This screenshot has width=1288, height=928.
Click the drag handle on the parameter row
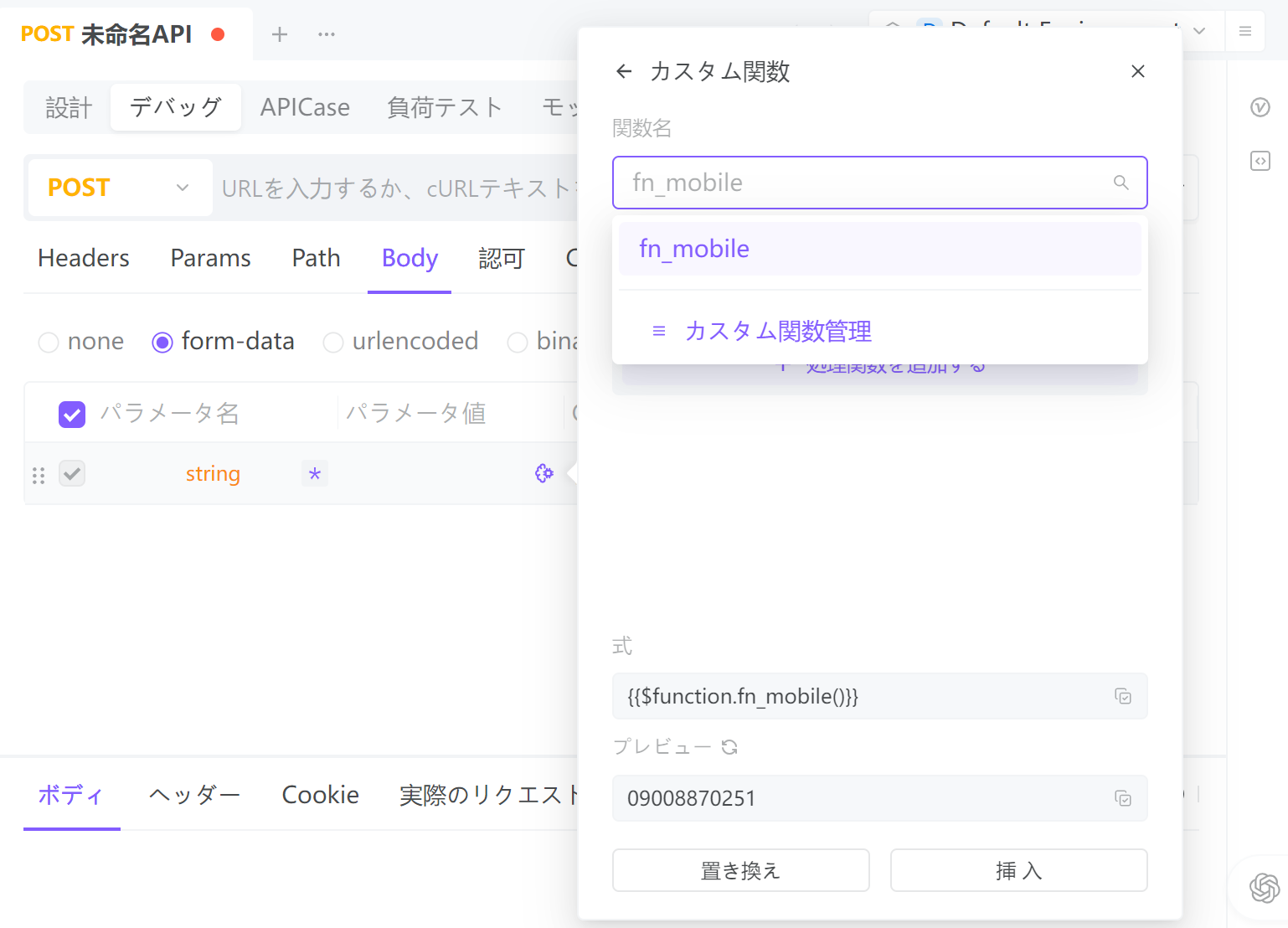pyautogui.click(x=38, y=474)
